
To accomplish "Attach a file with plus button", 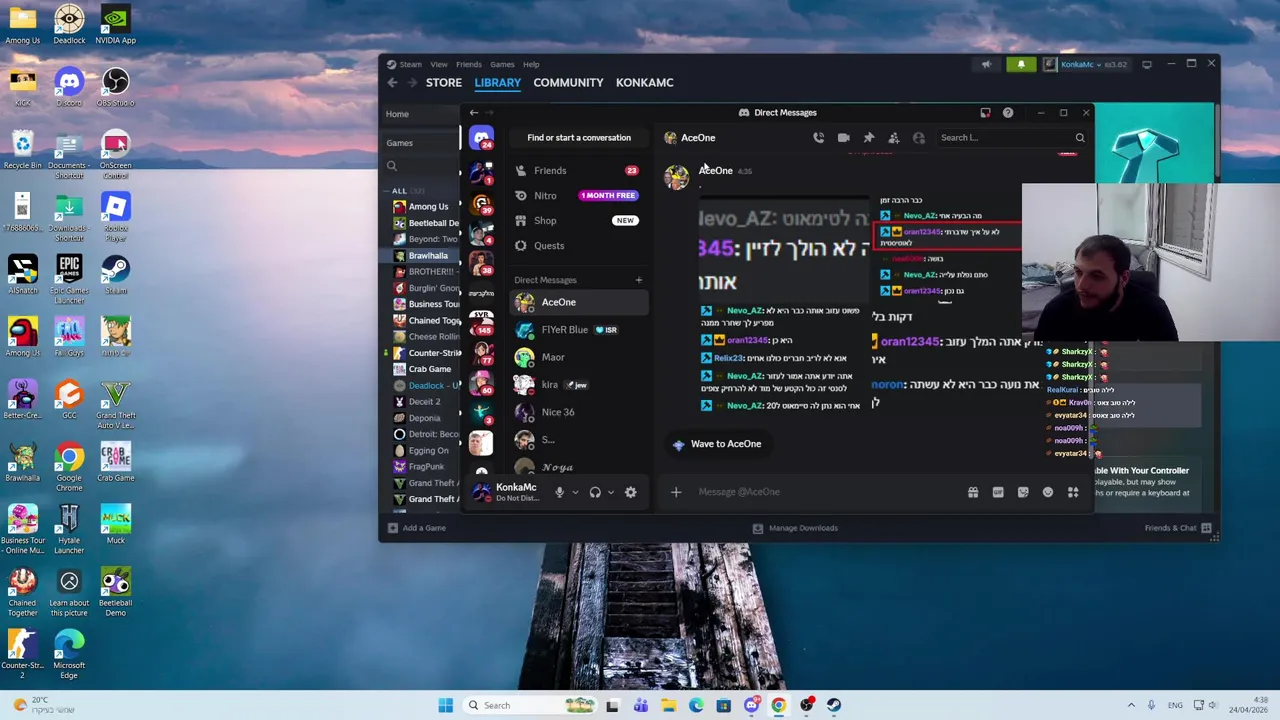I will 676,492.
